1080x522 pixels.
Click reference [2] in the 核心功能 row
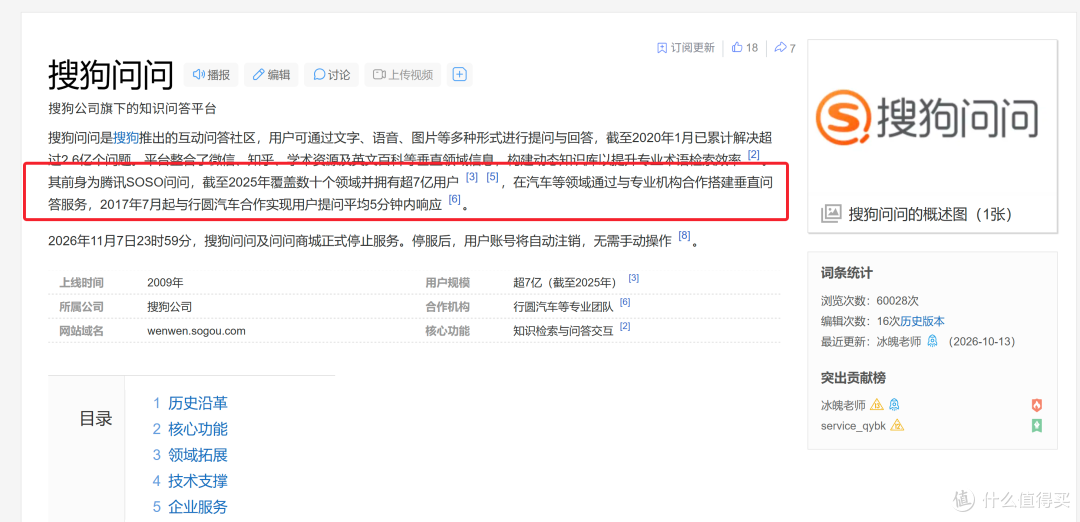pos(625,326)
